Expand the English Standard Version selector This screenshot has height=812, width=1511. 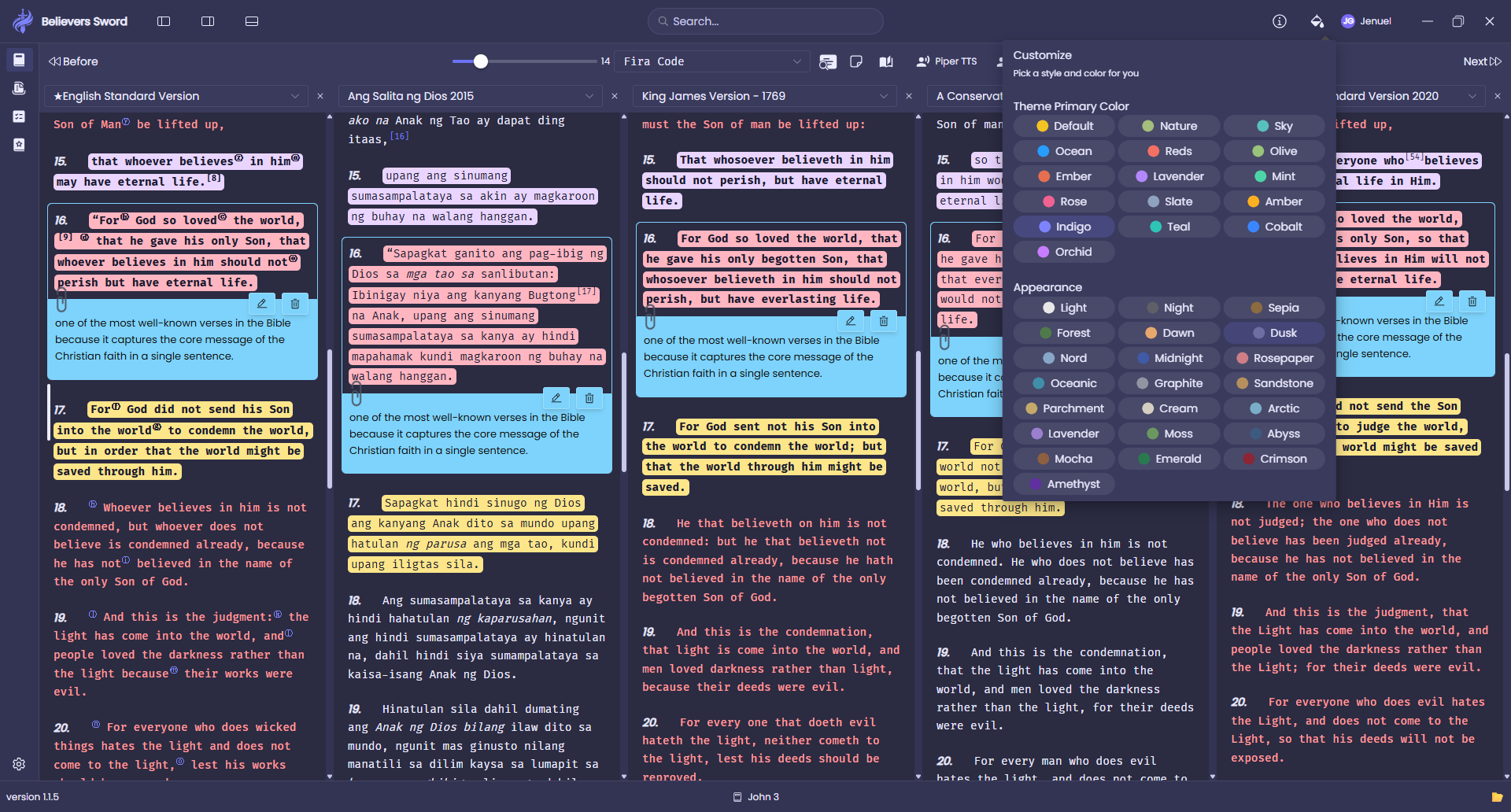[176, 96]
